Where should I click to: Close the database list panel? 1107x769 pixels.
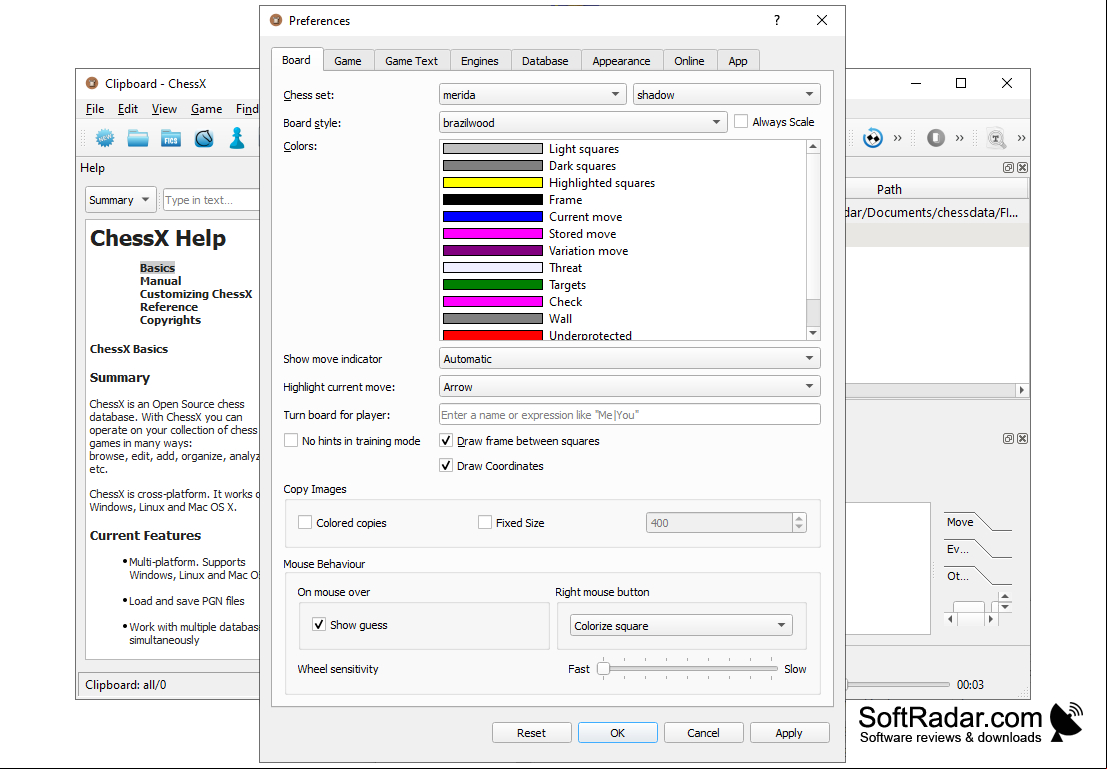click(x=1022, y=167)
